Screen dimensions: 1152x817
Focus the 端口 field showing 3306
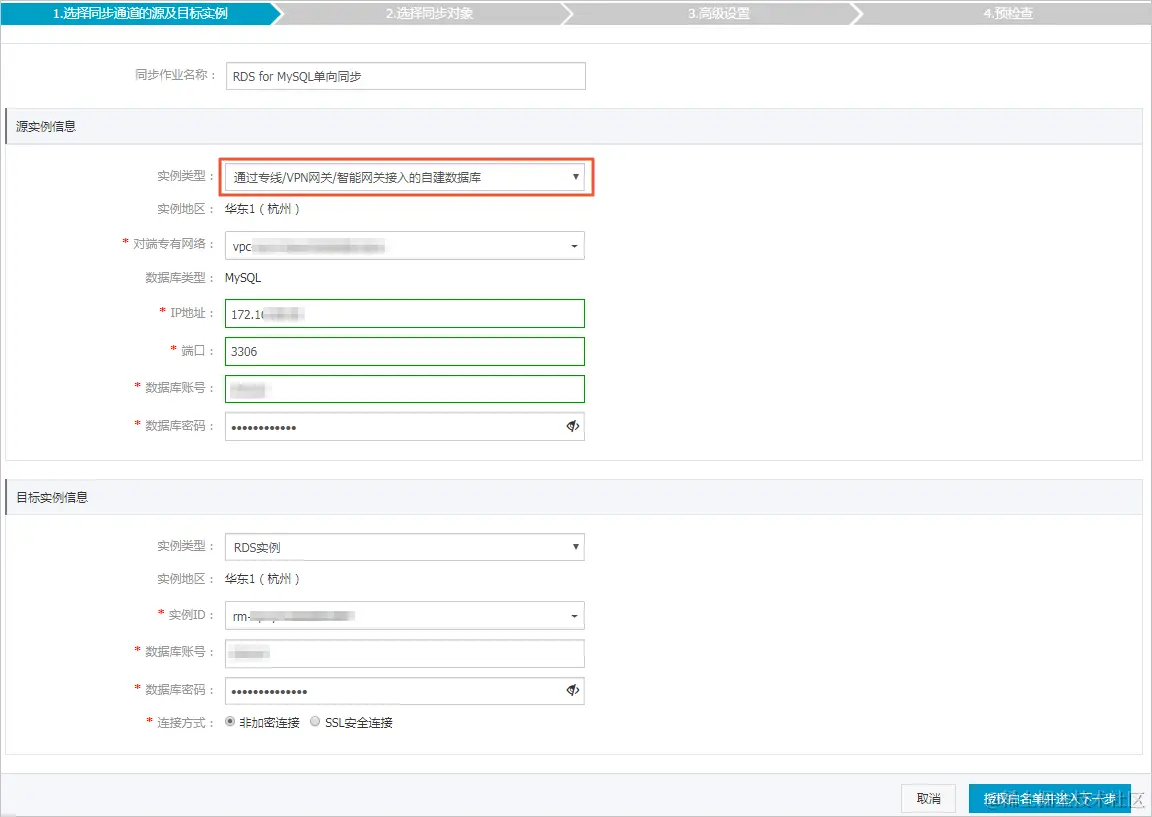405,351
